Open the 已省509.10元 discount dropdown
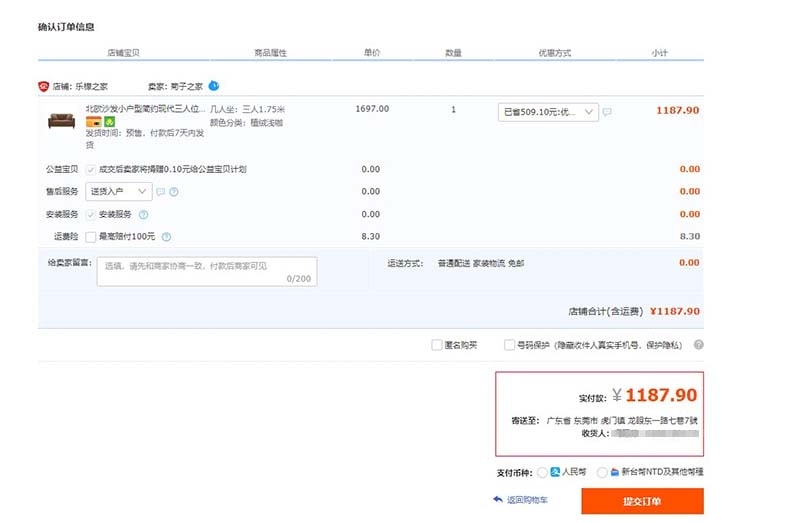800x523 pixels. pyautogui.click(x=548, y=112)
